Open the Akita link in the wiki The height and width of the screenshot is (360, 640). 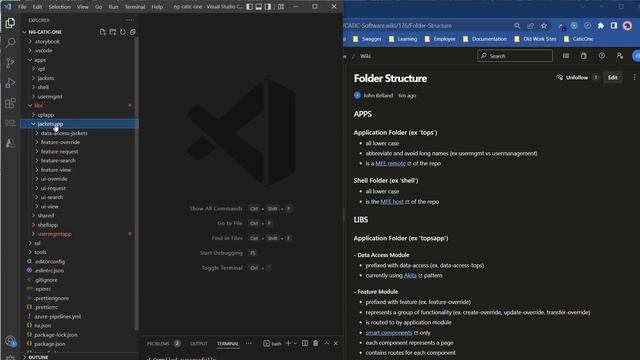pos(410,276)
